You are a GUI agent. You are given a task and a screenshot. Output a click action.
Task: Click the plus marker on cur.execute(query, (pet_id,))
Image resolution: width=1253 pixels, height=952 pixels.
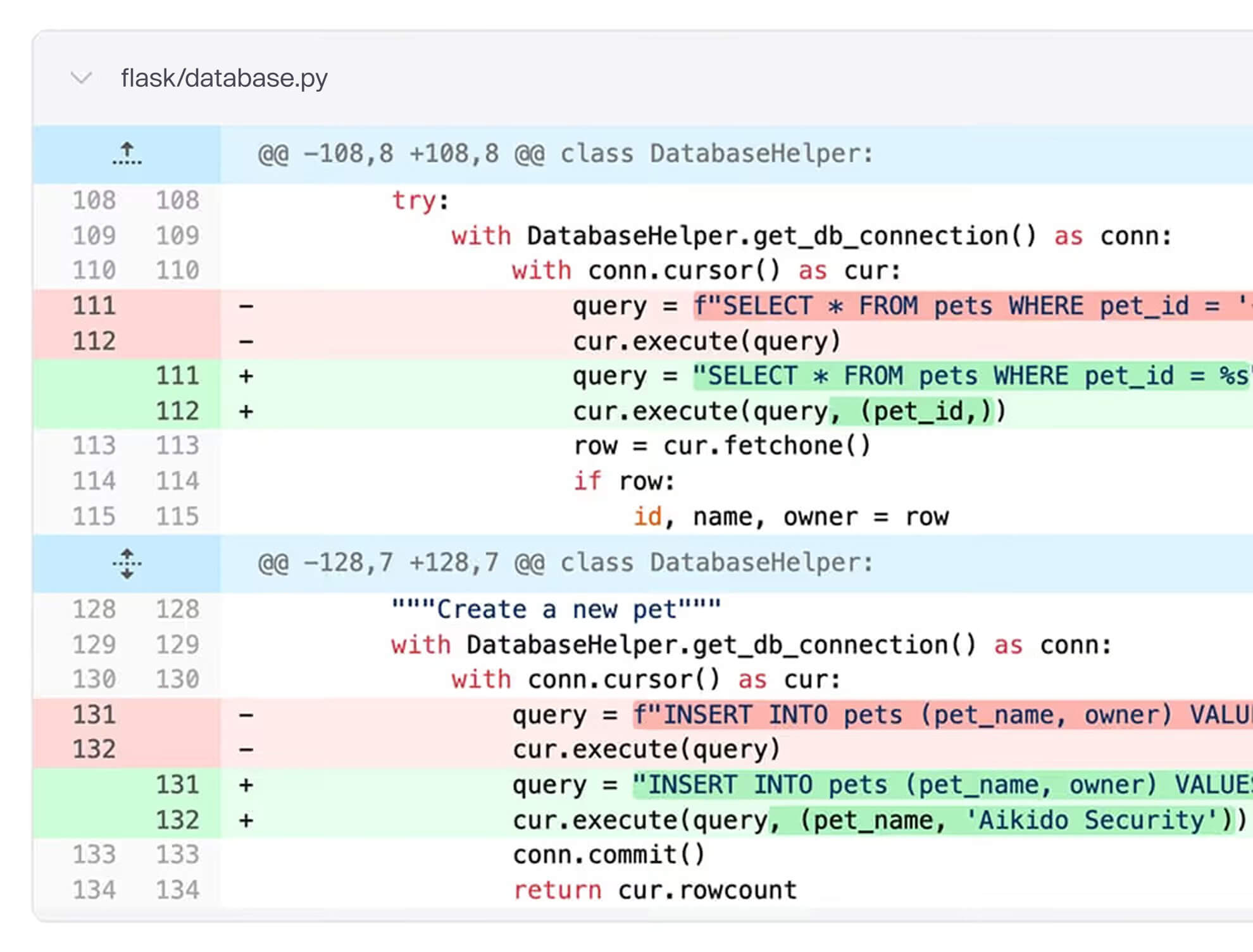click(246, 411)
